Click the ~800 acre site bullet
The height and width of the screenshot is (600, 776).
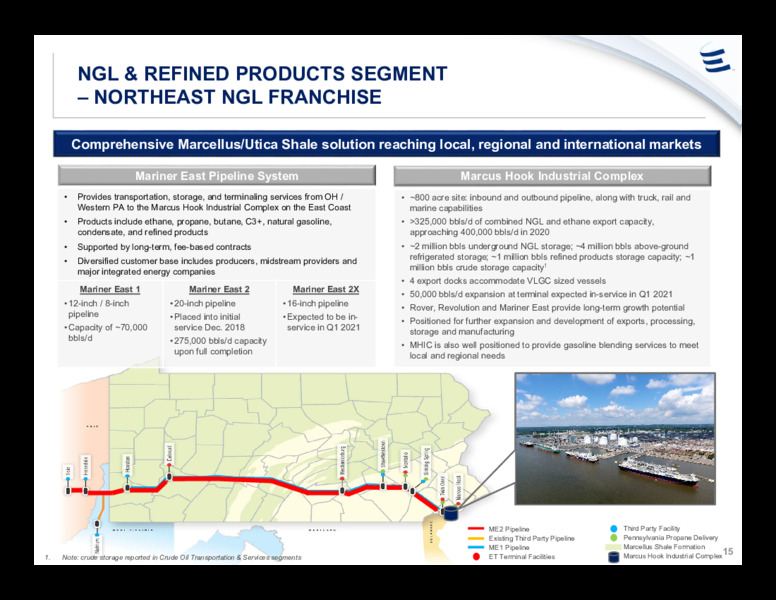click(550, 202)
